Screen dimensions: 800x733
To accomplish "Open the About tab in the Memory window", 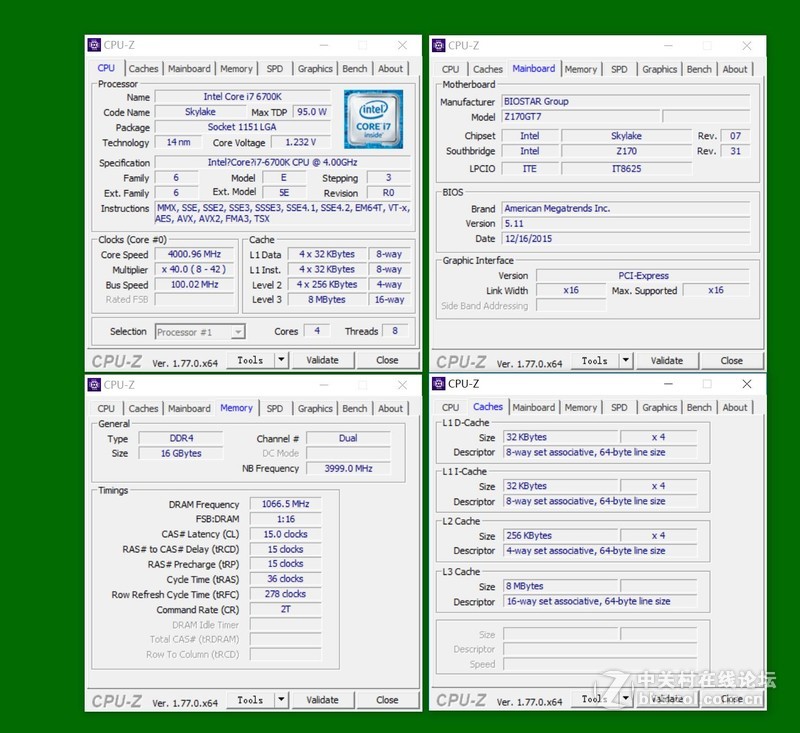I will [391, 408].
